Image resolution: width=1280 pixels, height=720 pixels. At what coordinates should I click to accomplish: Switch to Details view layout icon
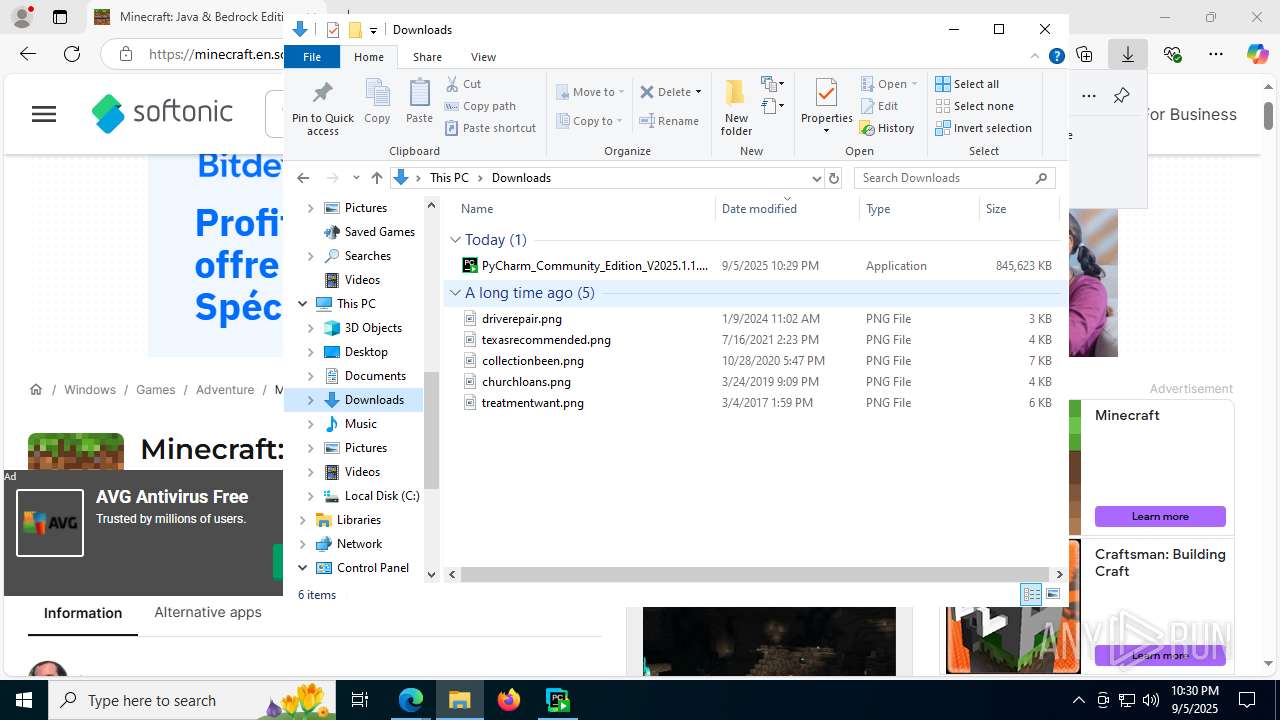[x=1031, y=595]
